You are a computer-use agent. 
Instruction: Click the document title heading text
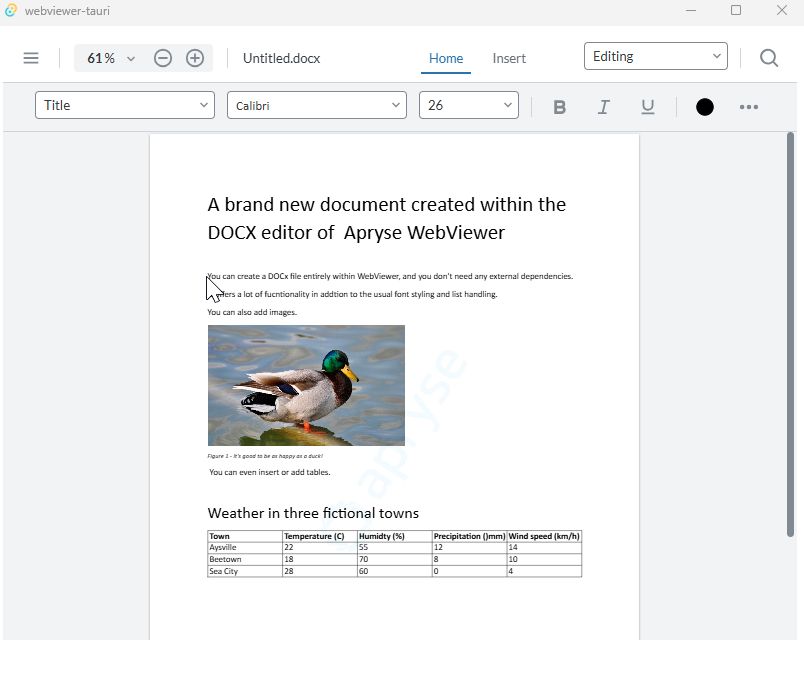click(387, 219)
